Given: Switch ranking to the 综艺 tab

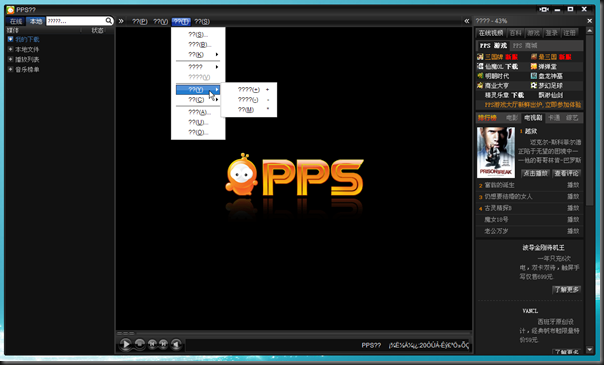Looking at the screenshot, I should click(572, 118).
